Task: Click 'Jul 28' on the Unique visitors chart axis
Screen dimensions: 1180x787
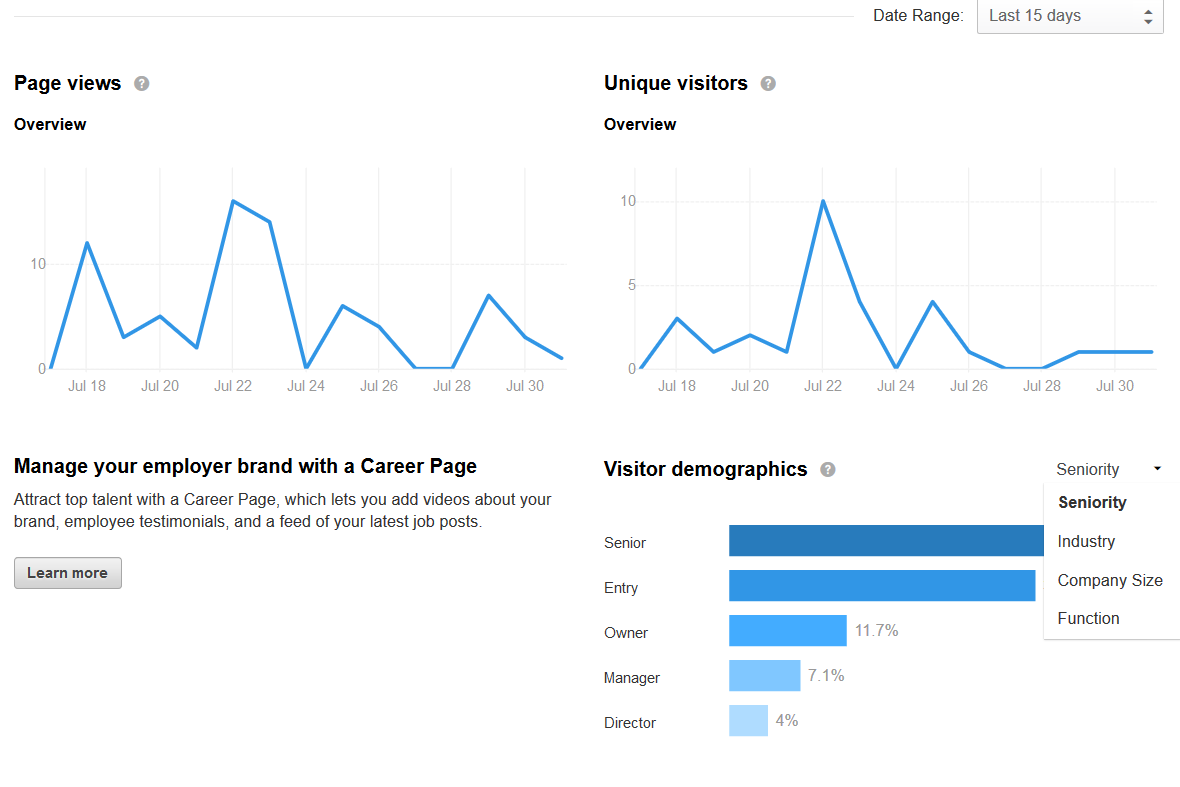Action: [1042, 386]
